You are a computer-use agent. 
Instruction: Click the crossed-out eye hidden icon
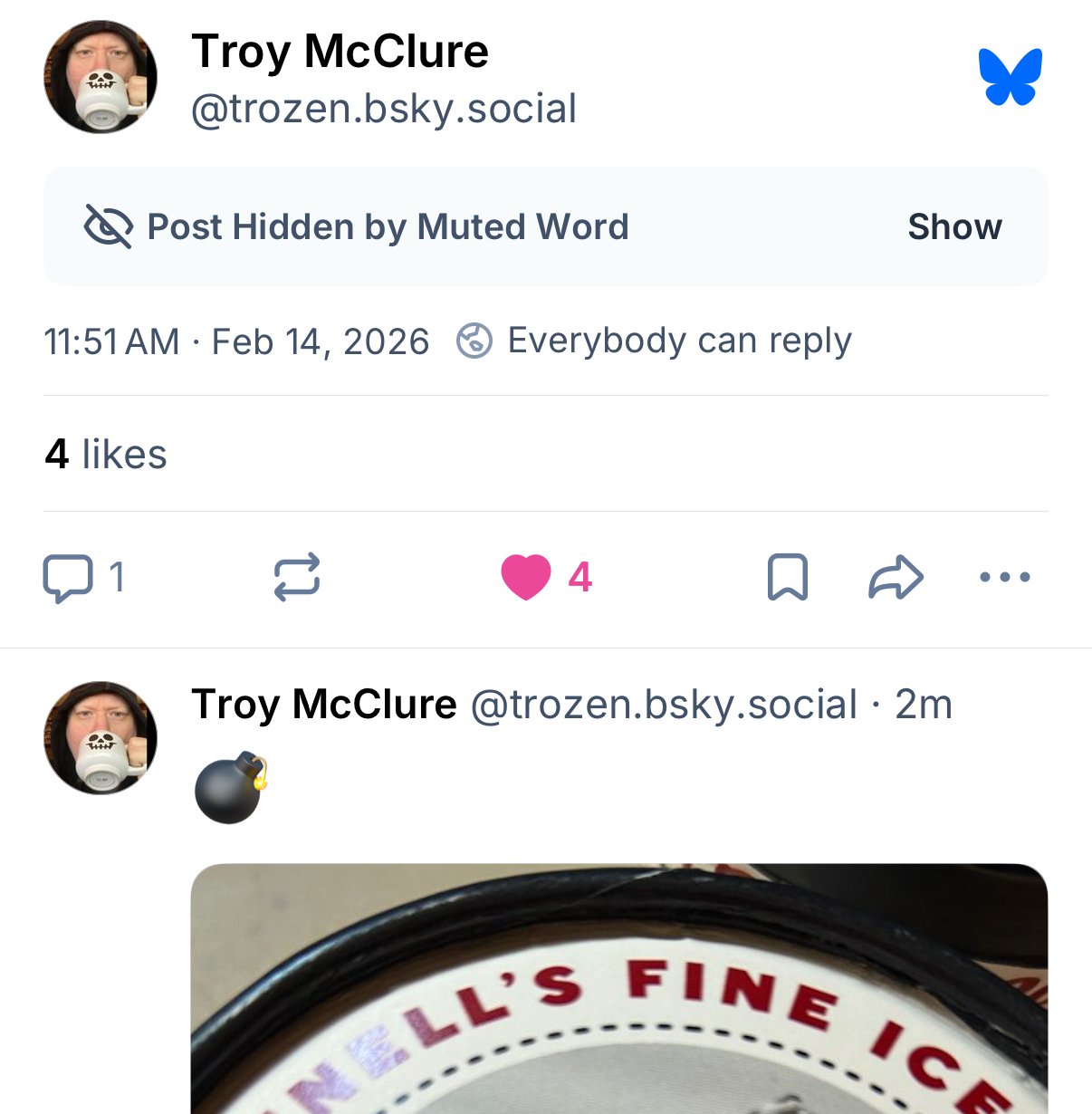108,226
